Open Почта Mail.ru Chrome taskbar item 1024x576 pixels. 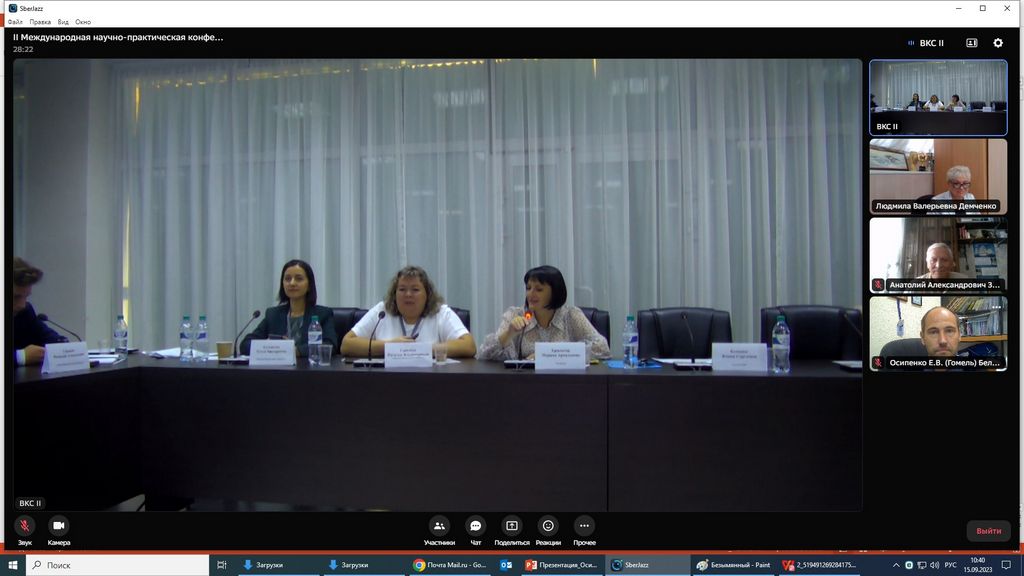click(x=450, y=565)
